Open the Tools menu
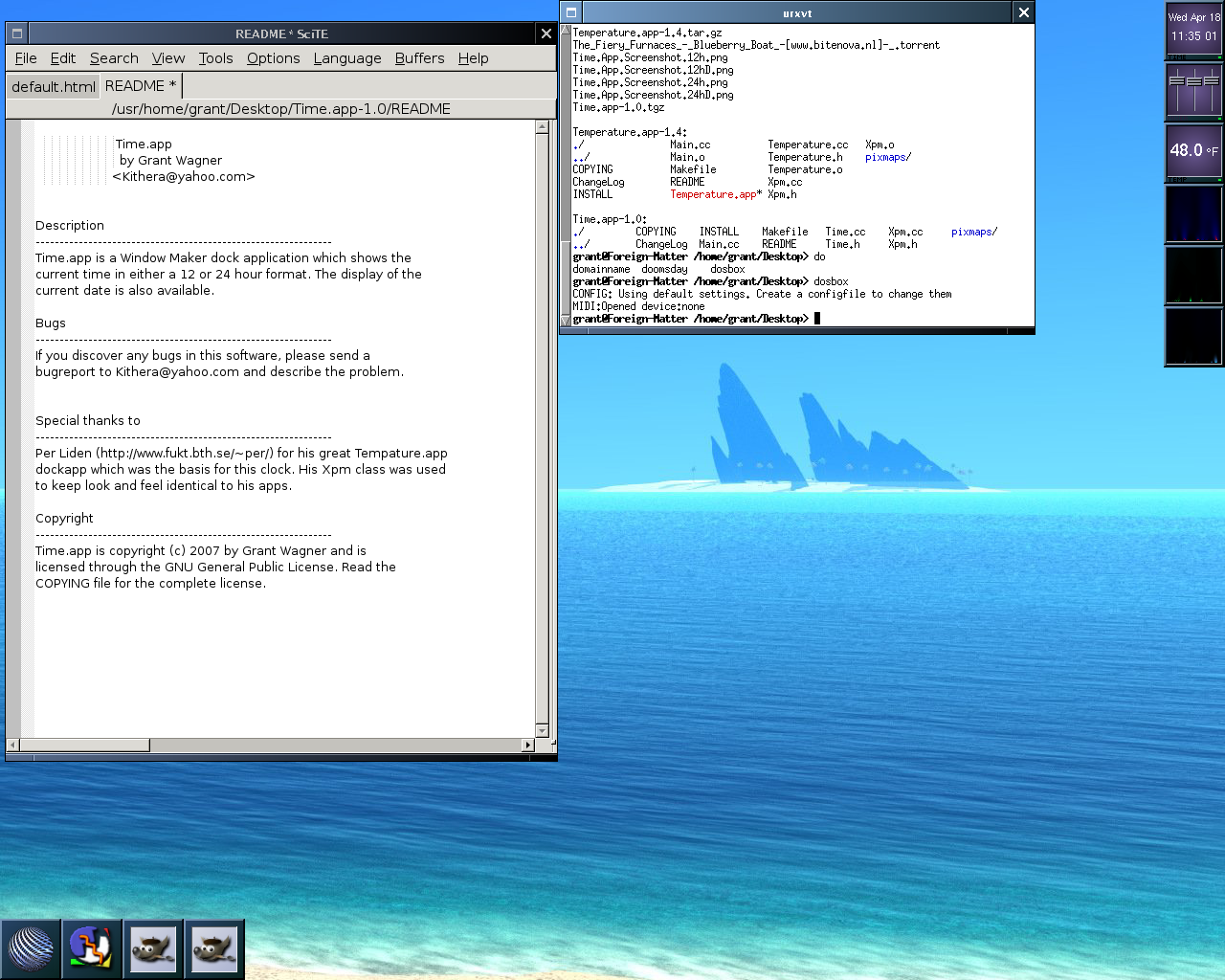Screen dimensions: 1225x980 click(215, 58)
